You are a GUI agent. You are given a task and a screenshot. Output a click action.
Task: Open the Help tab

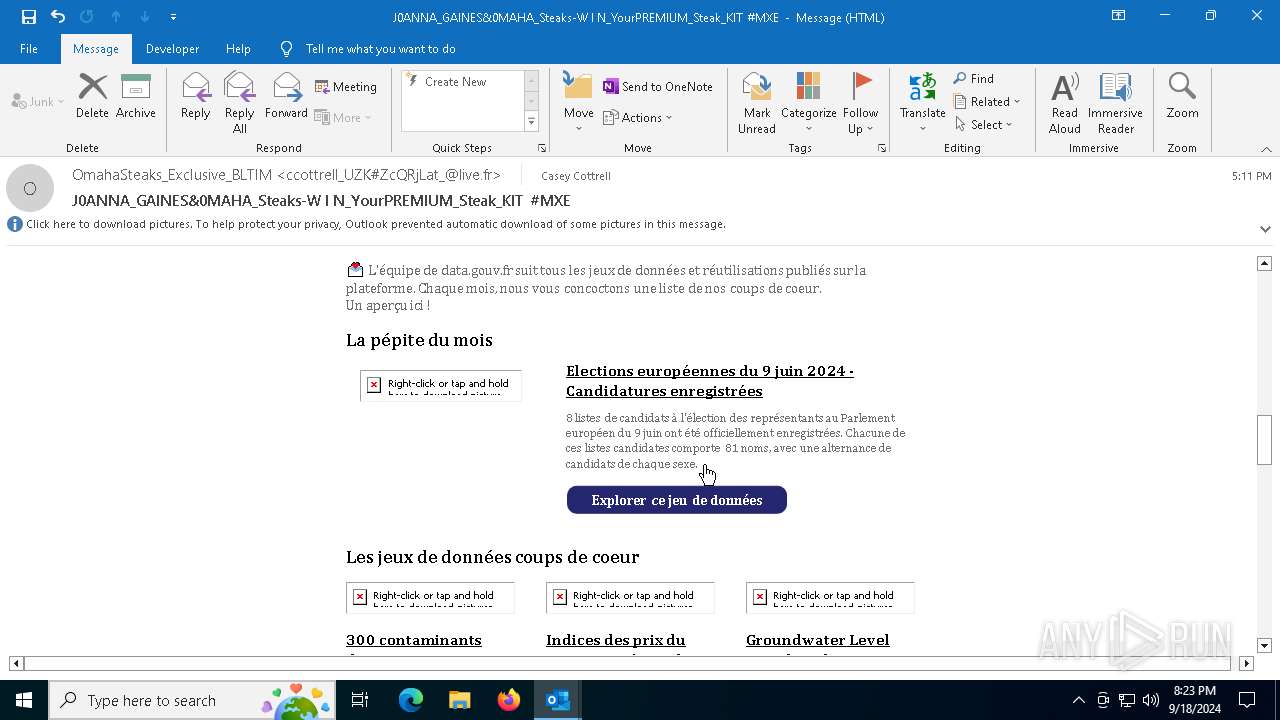click(238, 49)
